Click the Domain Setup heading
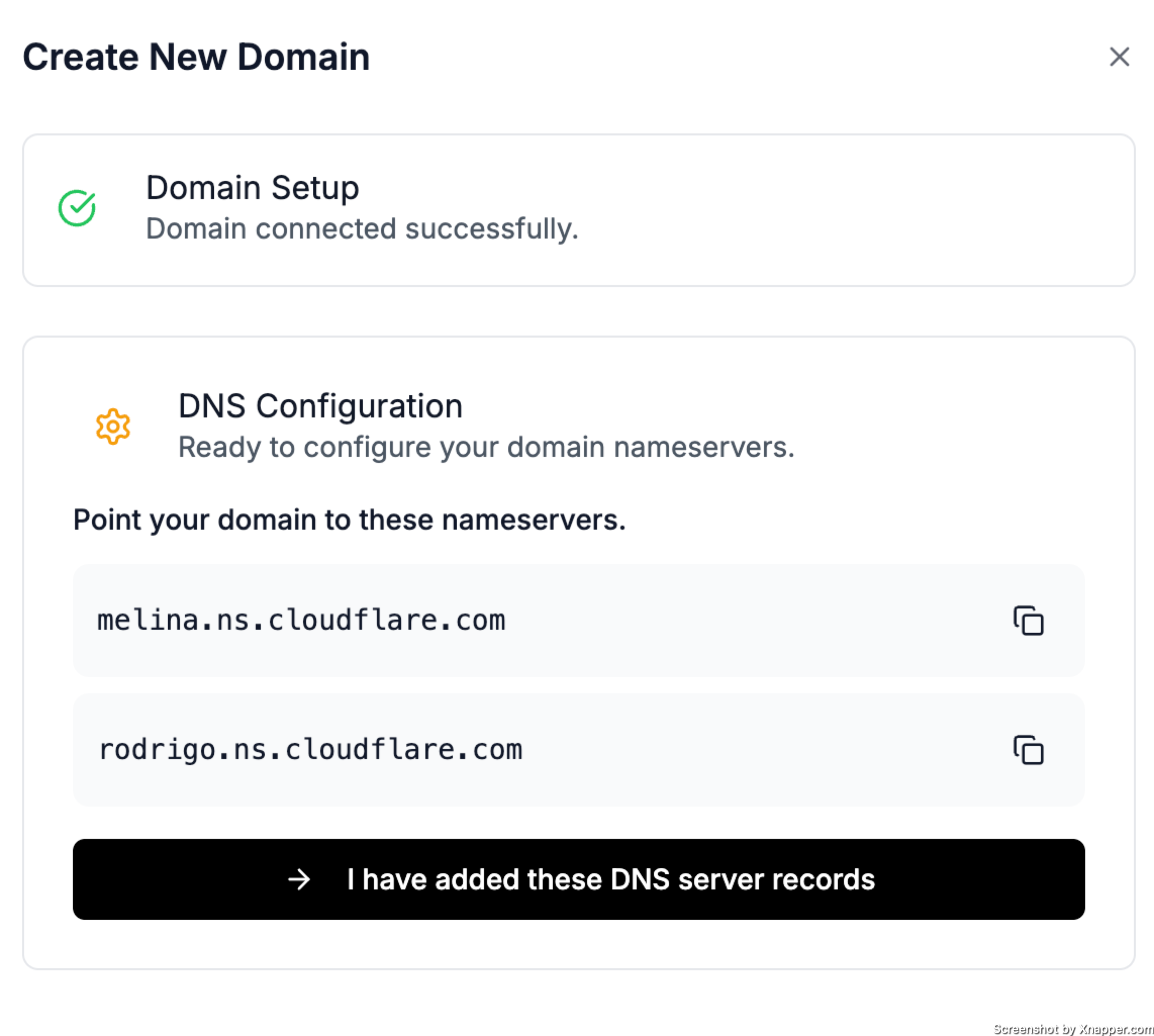 252,188
